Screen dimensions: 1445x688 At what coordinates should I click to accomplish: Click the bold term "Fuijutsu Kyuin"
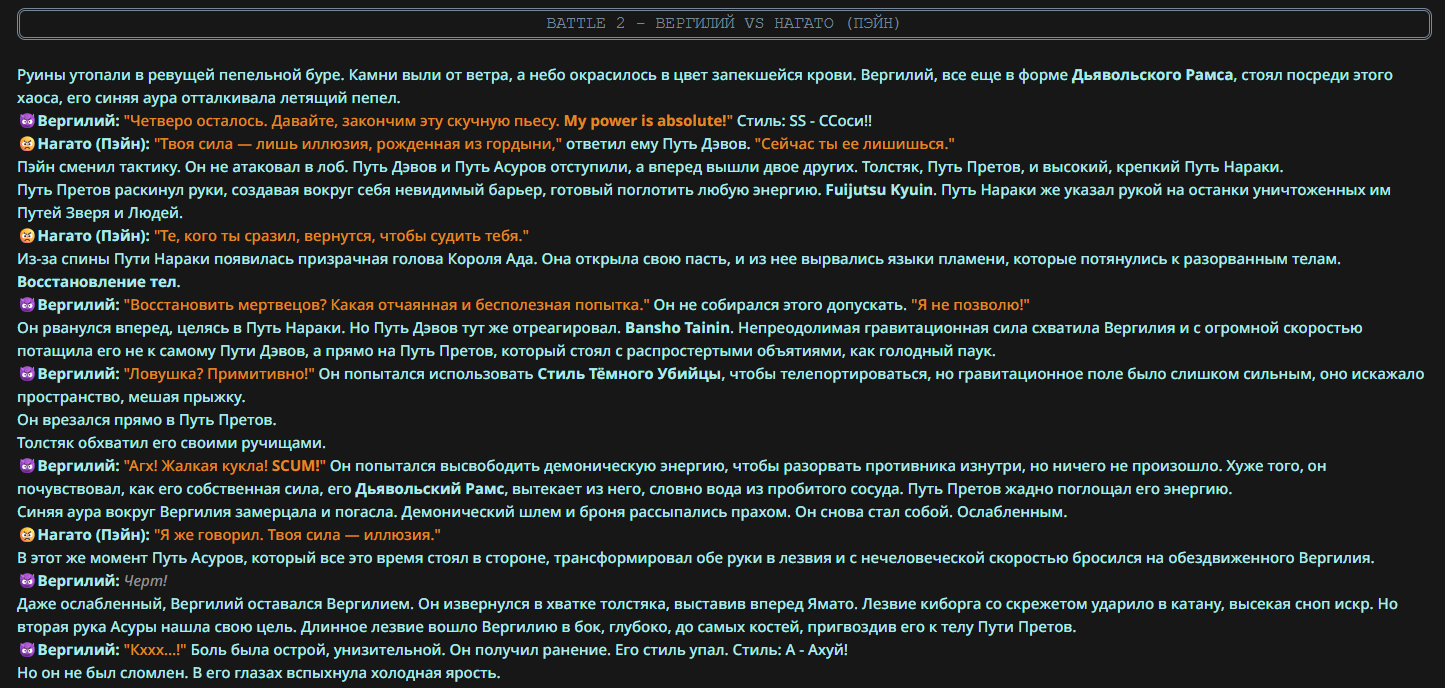point(877,190)
